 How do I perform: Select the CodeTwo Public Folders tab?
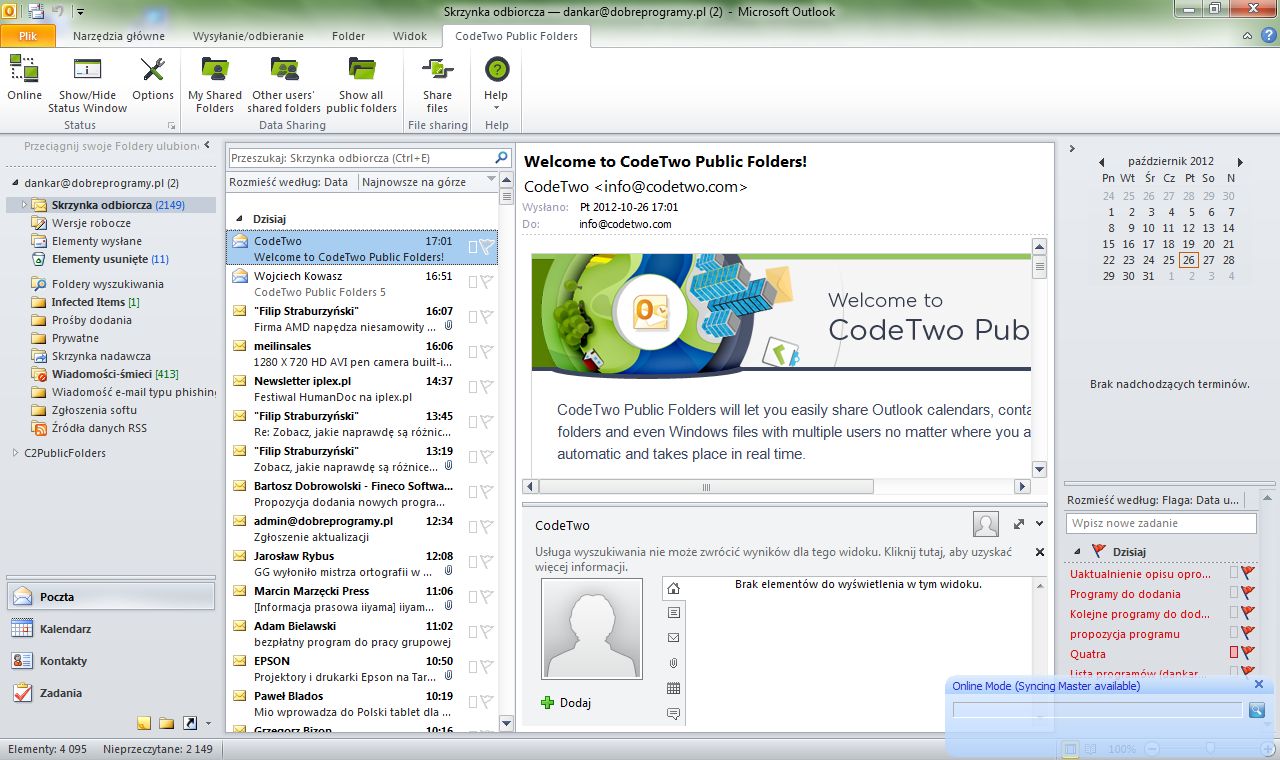click(516, 36)
